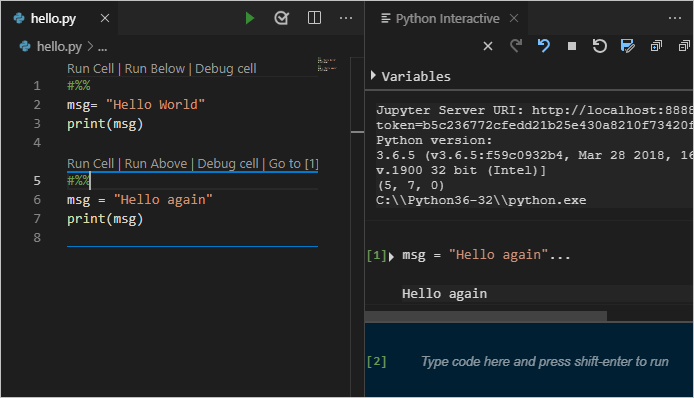Restart the IPython kernel icon
This screenshot has width=694, height=398.
tap(599, 46)
